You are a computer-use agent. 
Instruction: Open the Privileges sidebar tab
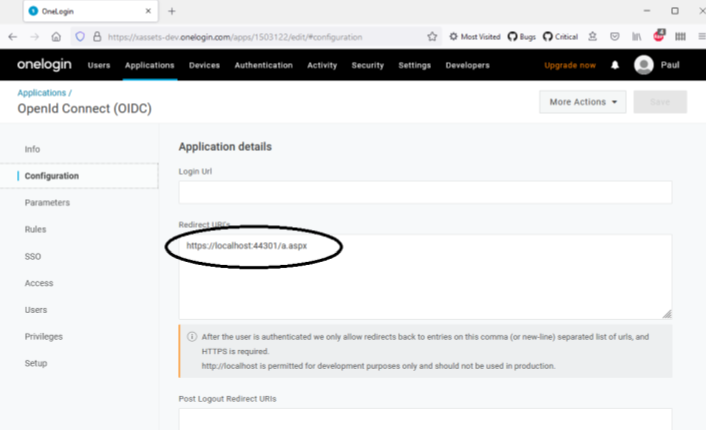click(x=44, y=336)
